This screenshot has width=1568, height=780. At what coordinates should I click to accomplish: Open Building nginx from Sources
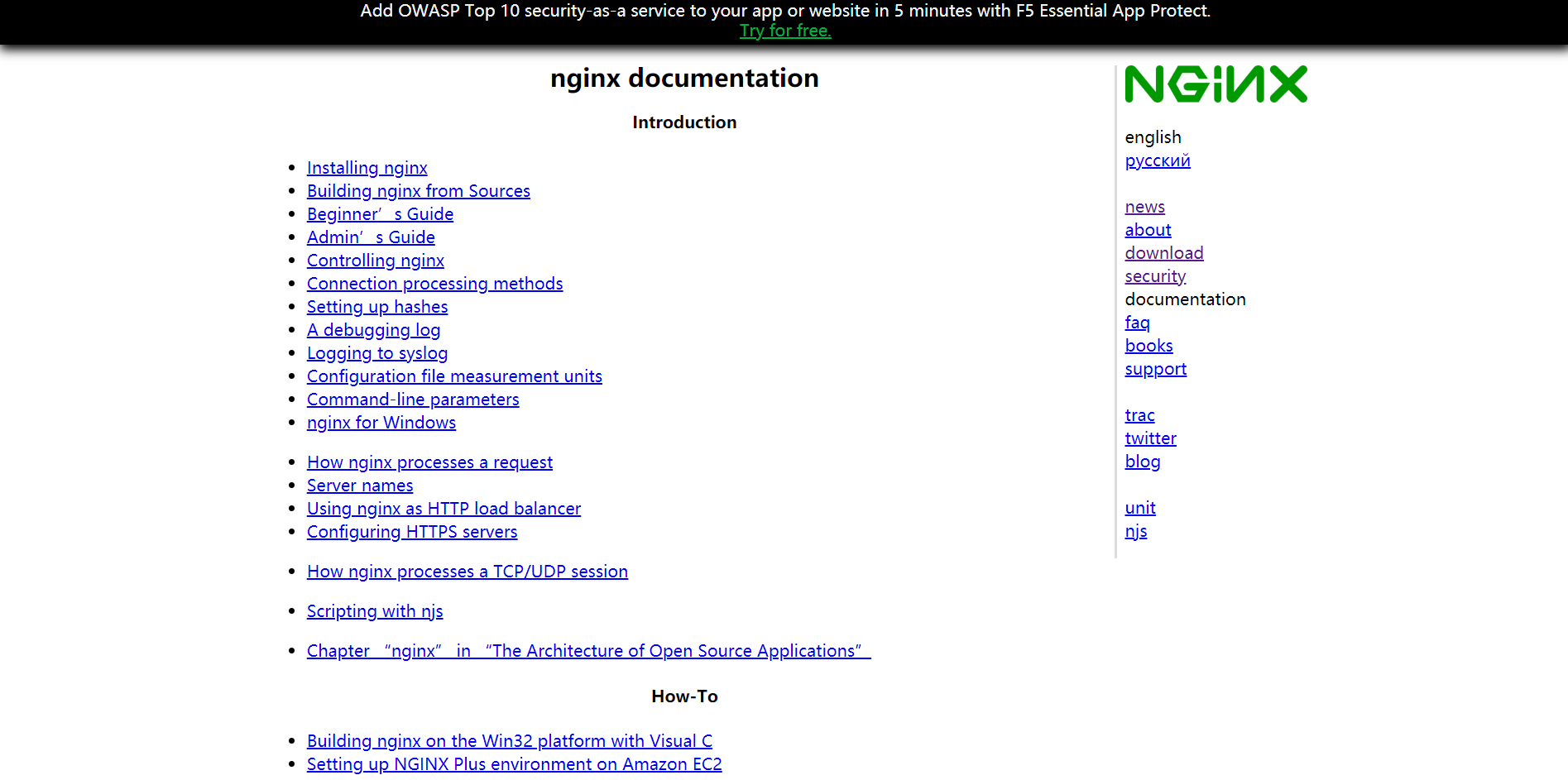[x=418, y=190]
